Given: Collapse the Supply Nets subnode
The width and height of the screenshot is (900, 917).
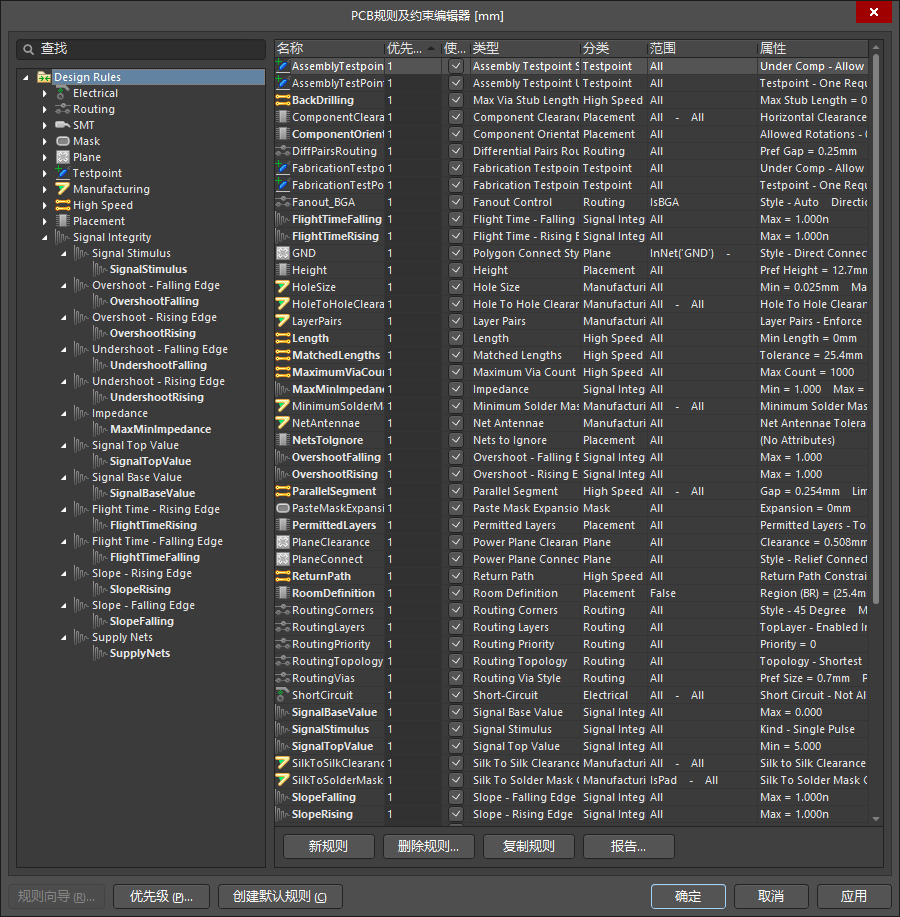Looking at the screenshot, I should (64, 637).
